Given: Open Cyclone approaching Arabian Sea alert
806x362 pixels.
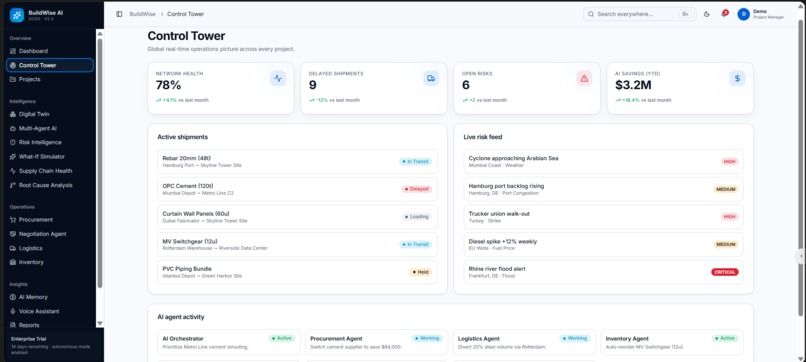Looking at the screenshot, I should [603, 161].
